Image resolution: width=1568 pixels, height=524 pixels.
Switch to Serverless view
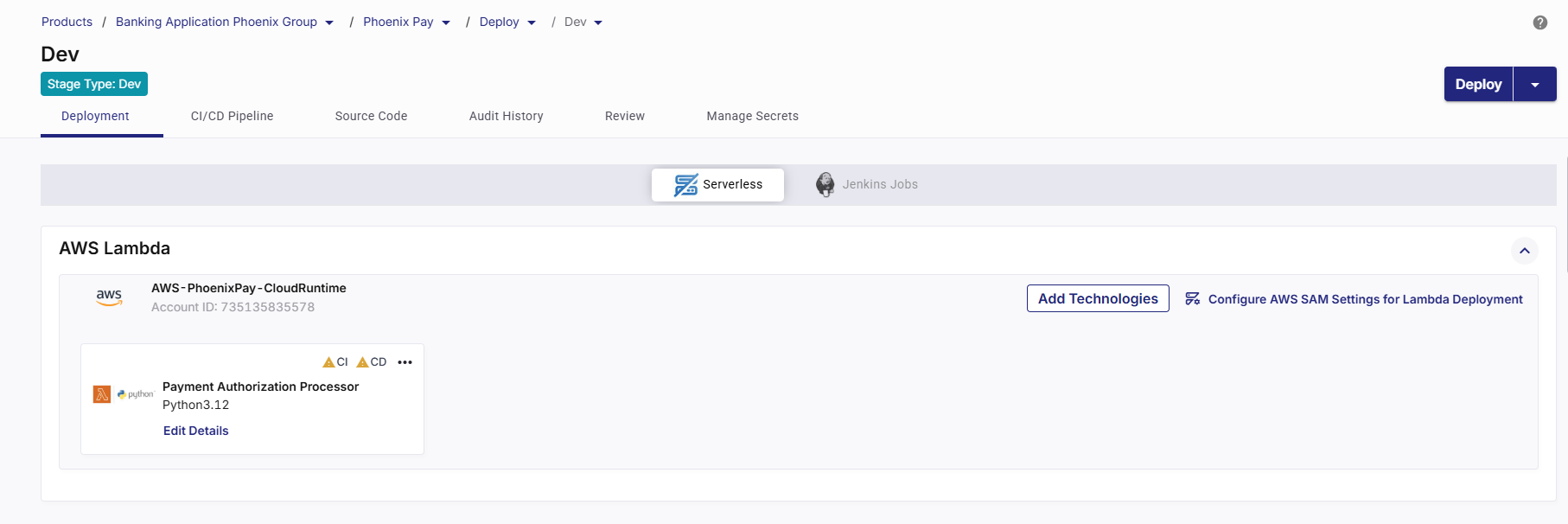717,184
